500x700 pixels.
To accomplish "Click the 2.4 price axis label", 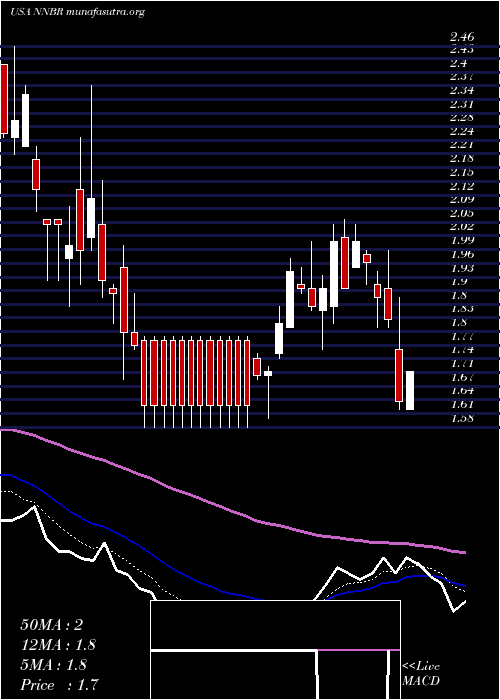I will (459, 63).
